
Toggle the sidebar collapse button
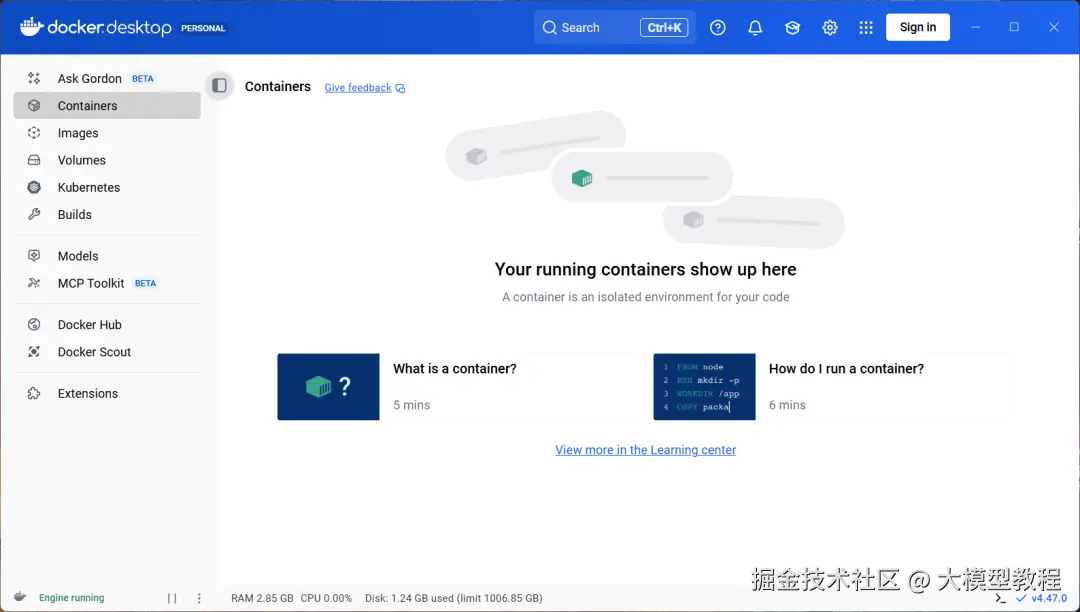220,85
